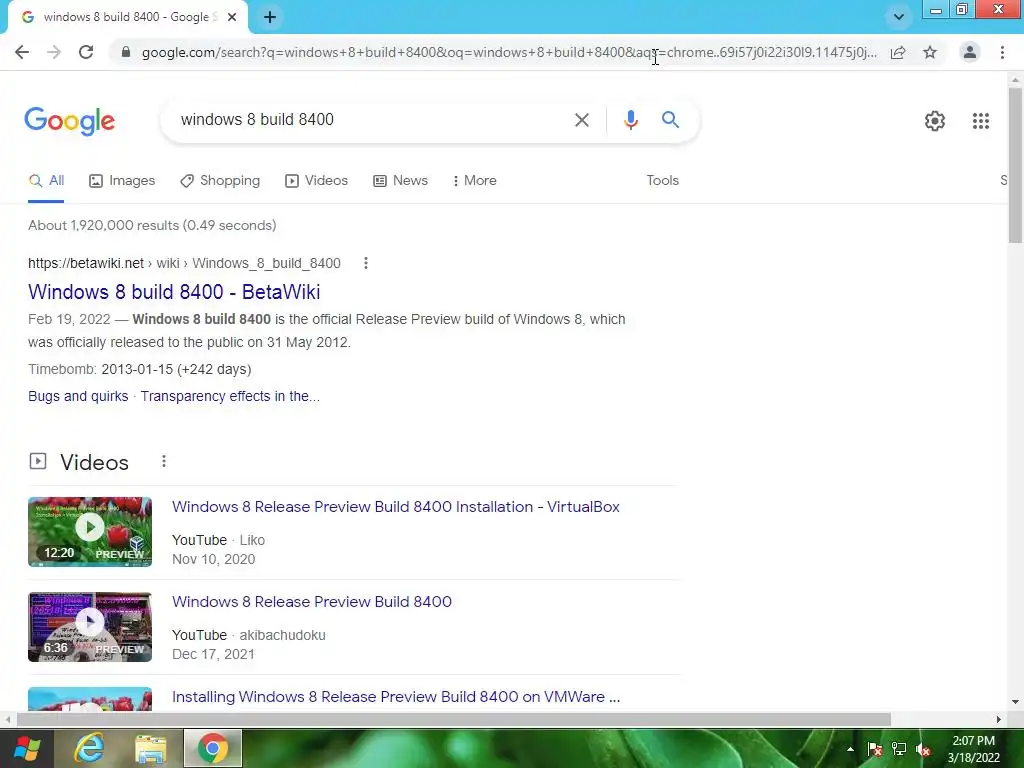Open Action Center flag icon
The width and height of the screenshot is (1024, 768).
point(875,749)
